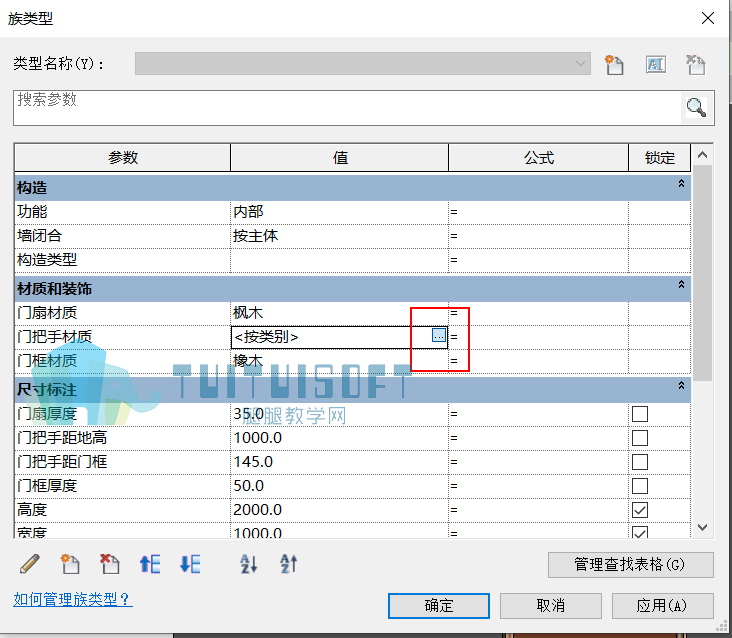The image size is (732, 638).
Task: Click the formula cell of 功能
Action: pos(538,212)
